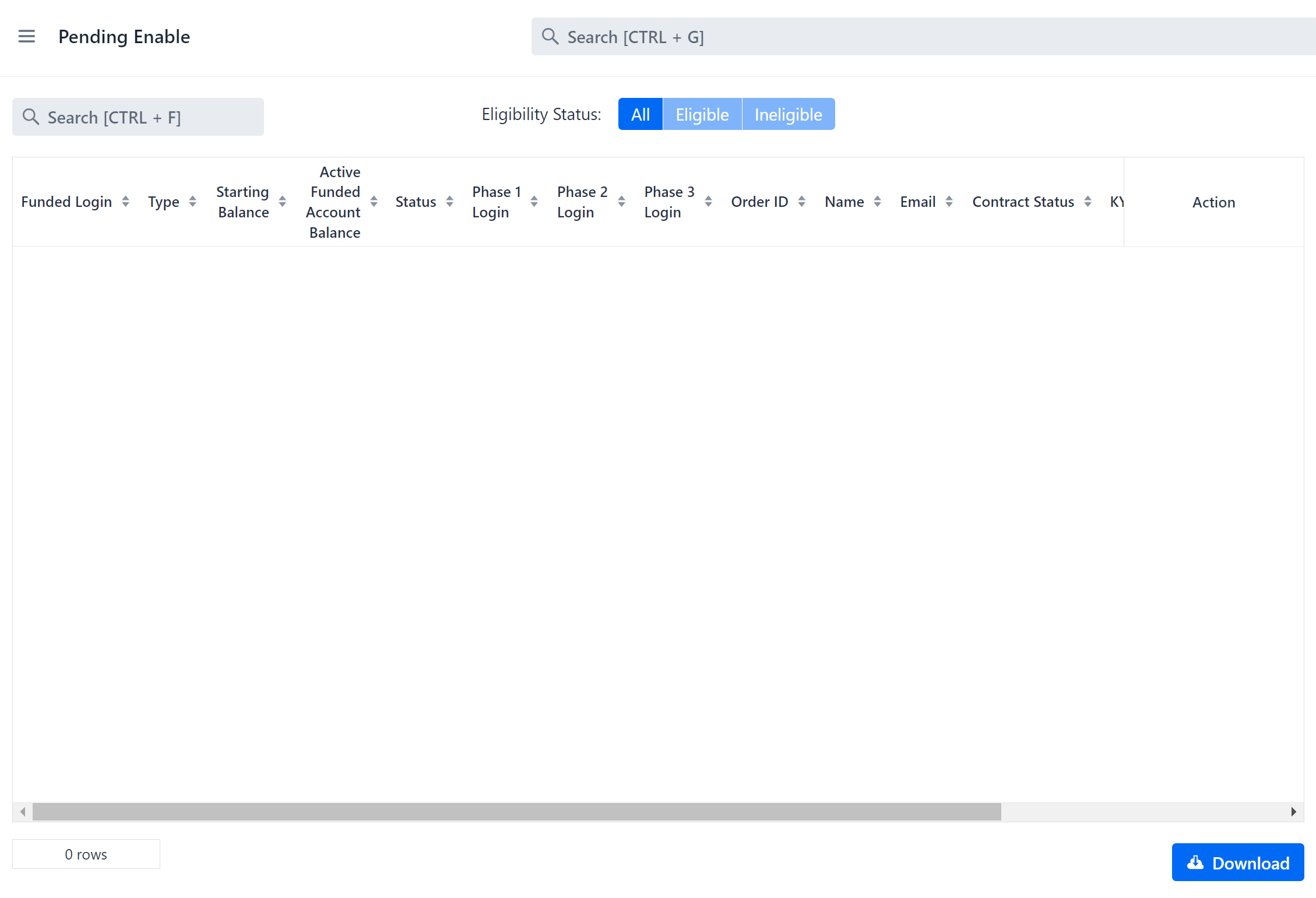The image size is (1316, 898).
Task: Open the navigation hamburger menu
Action: point(26,36)
